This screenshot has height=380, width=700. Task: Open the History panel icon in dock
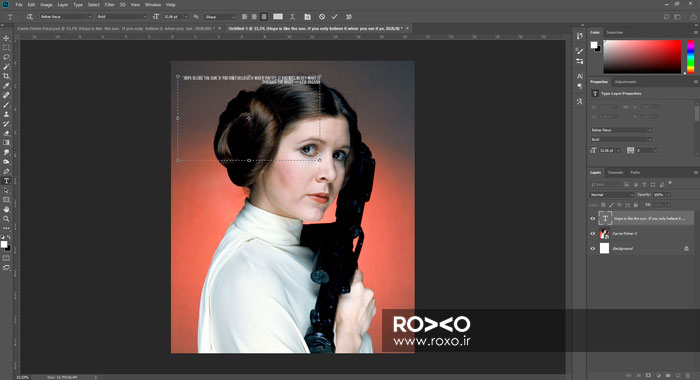point(579,36)
